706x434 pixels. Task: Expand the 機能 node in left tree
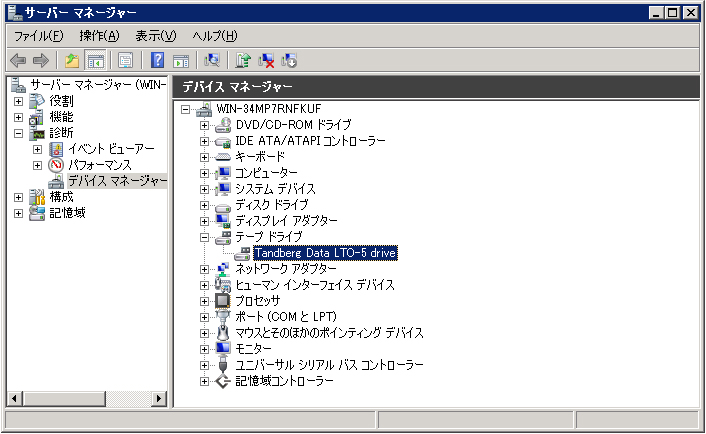click(x=18, y=118)
